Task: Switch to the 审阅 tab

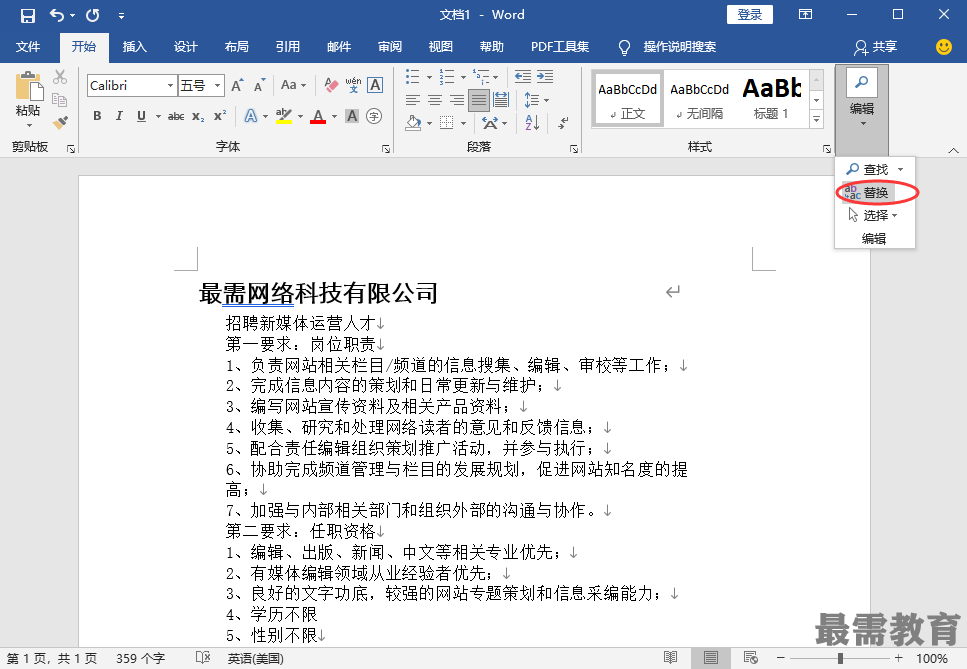Action: coord(390,47)
